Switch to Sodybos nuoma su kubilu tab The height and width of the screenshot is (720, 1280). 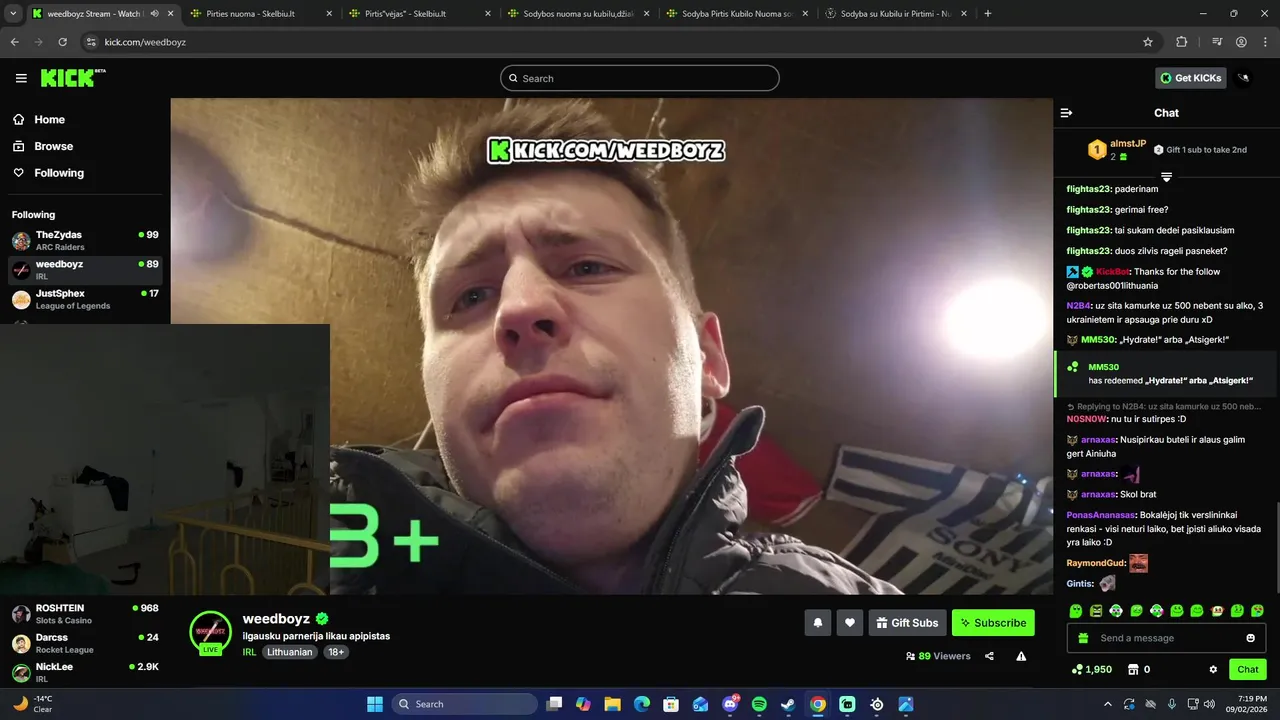point(578,14)
